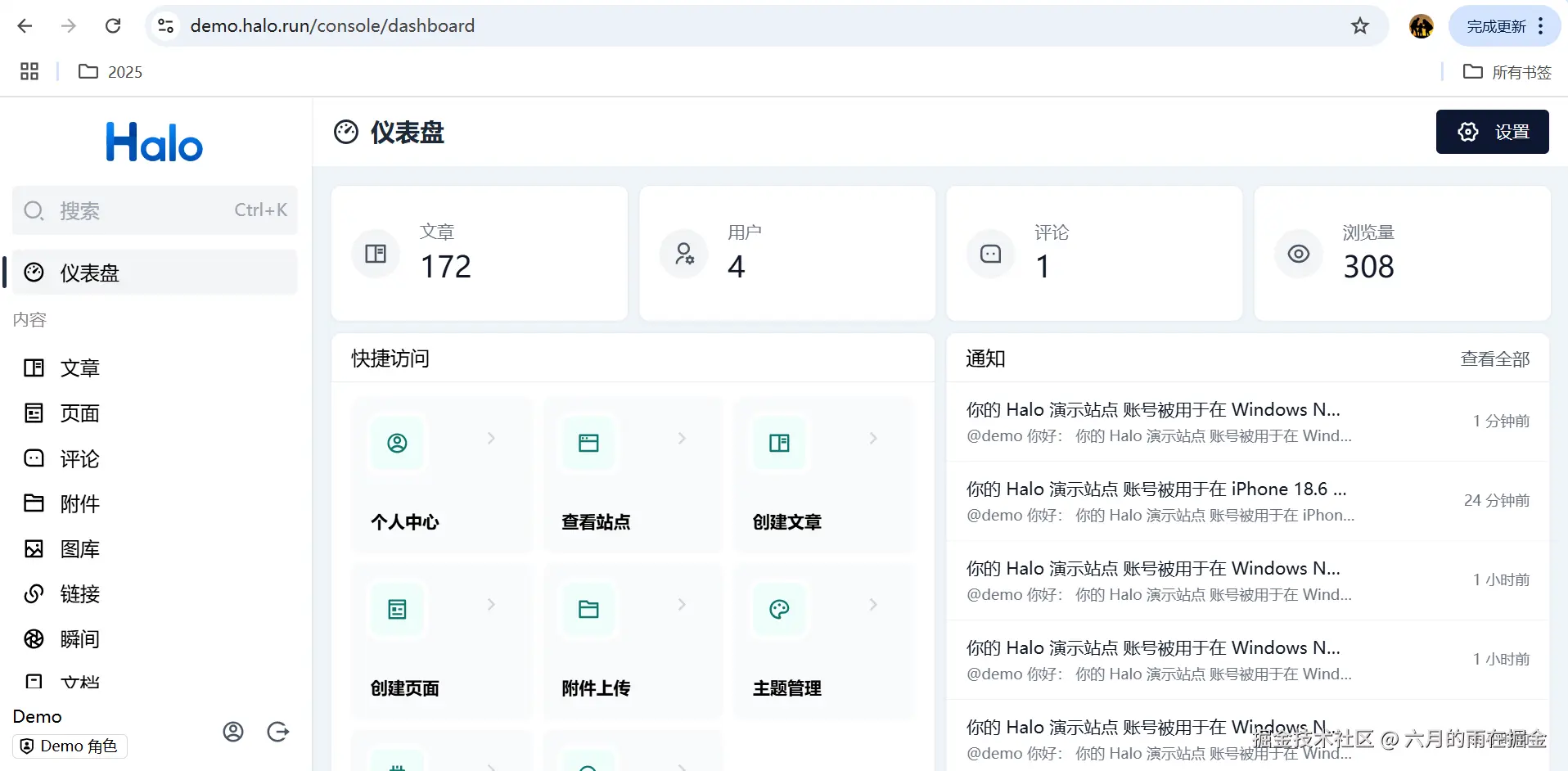Click the chevron on the 主题管理 card

coord(873,605)
